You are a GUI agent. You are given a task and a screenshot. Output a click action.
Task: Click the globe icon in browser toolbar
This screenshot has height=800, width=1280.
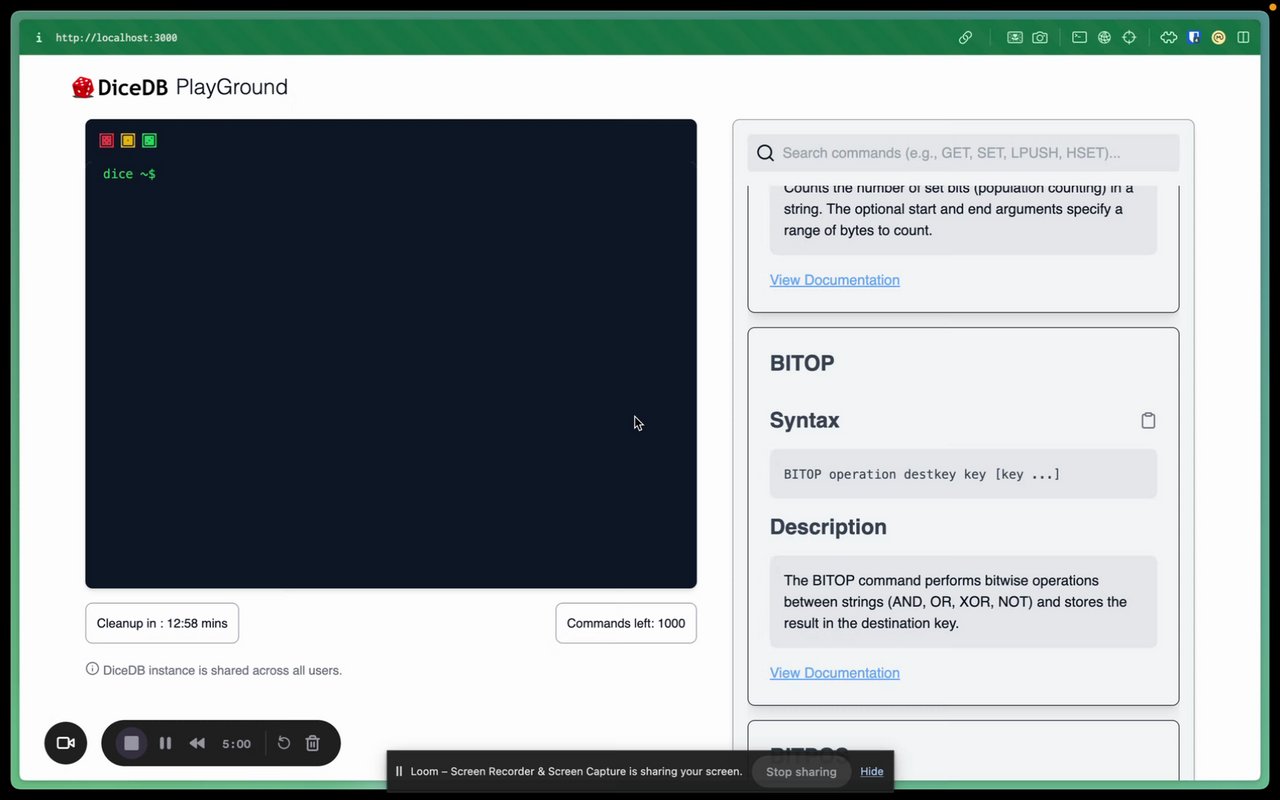click(1104, 37)
